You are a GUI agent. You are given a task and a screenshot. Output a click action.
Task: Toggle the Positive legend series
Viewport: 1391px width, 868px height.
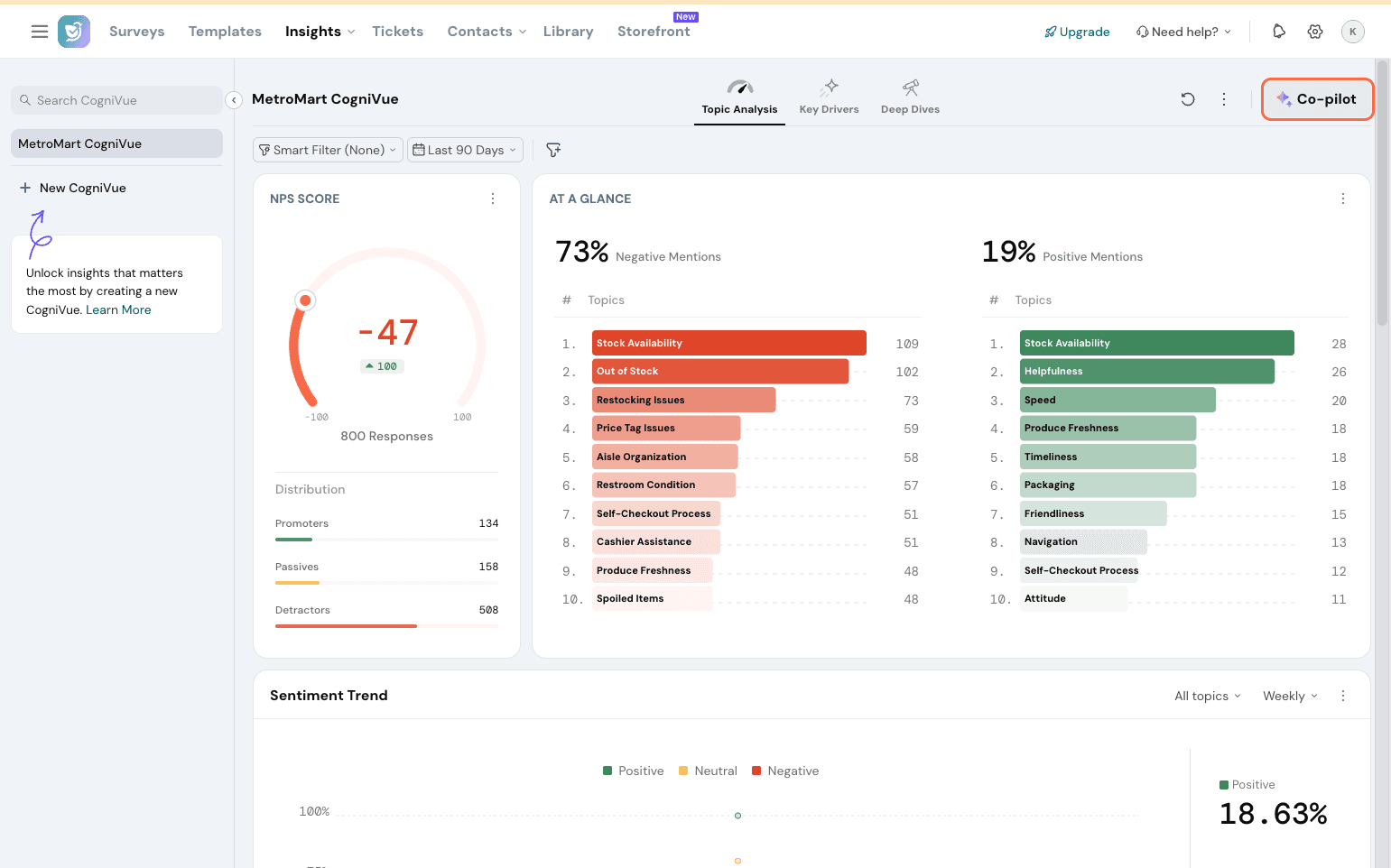pyautogui.click(x=633, y=771)
